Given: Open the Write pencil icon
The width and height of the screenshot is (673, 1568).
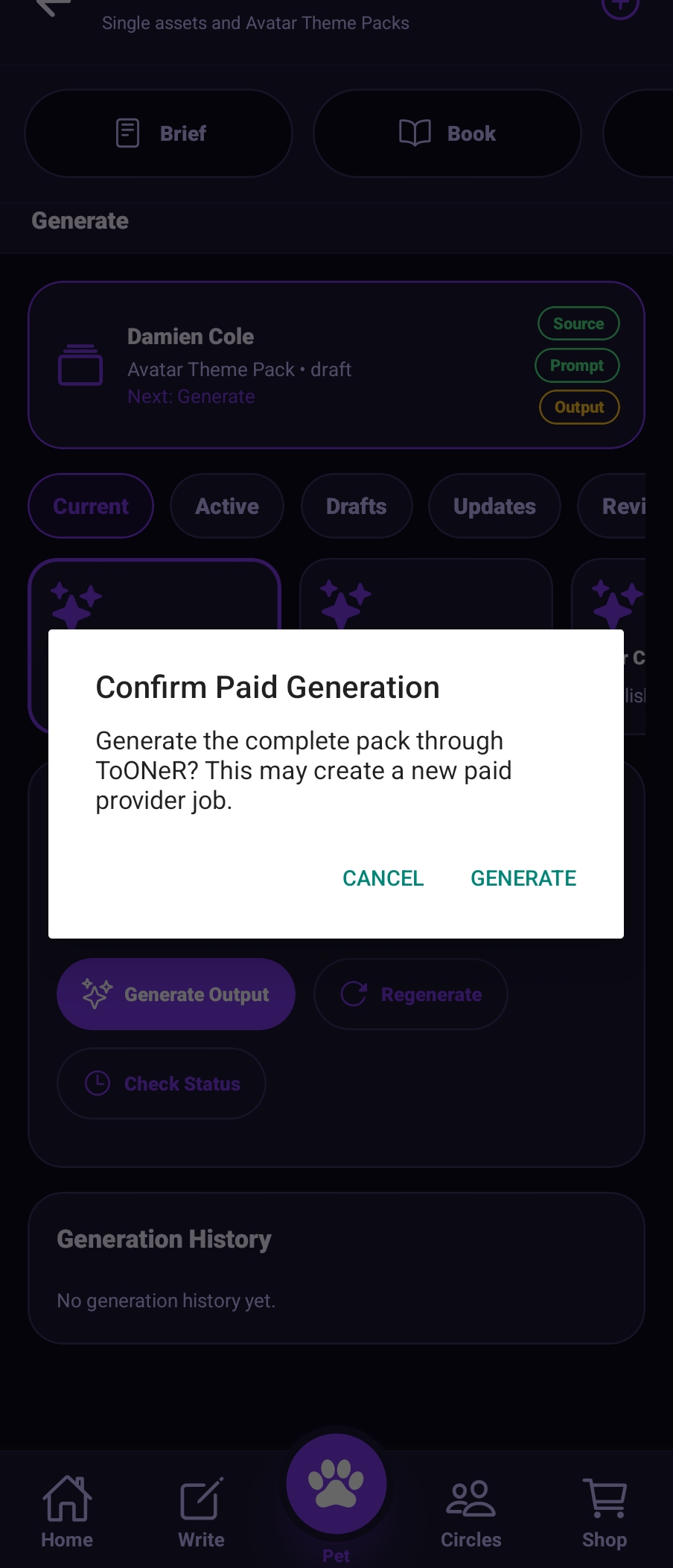Looking at the screenshot, I should point(202,1498).
